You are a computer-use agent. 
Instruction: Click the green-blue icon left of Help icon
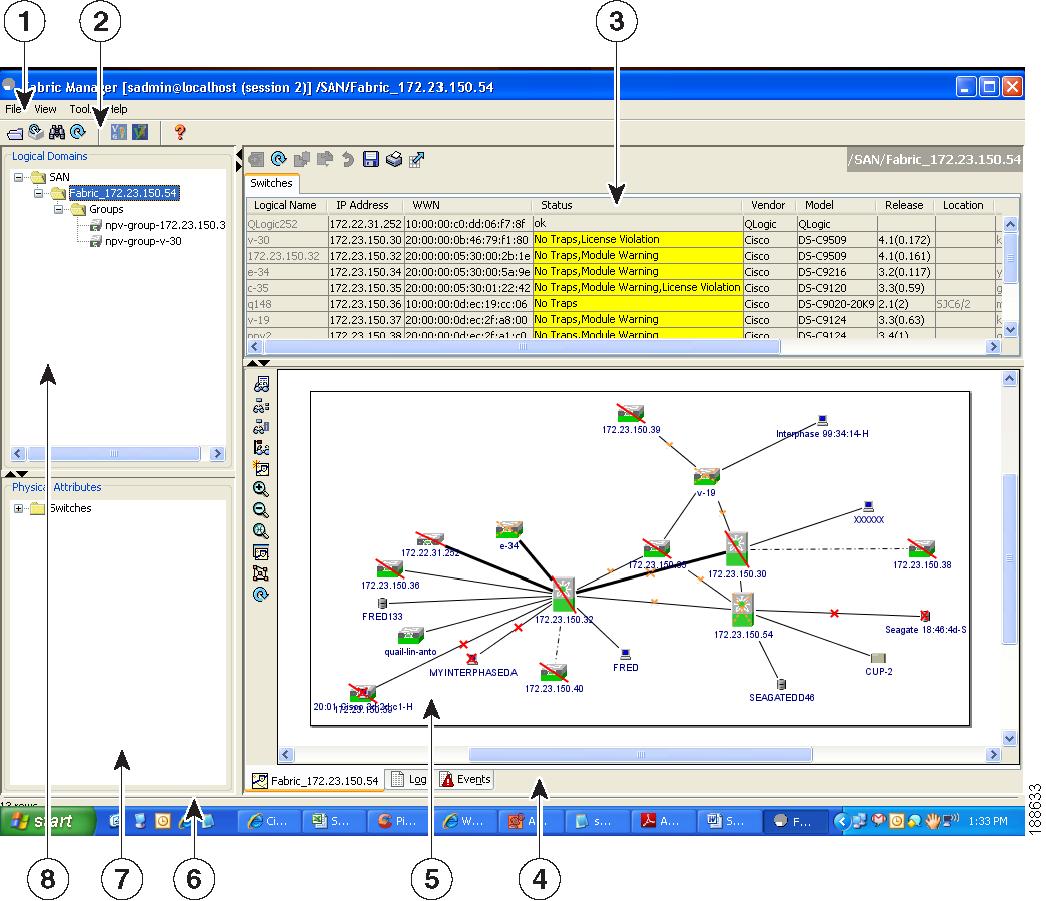[x=140, y=132]
